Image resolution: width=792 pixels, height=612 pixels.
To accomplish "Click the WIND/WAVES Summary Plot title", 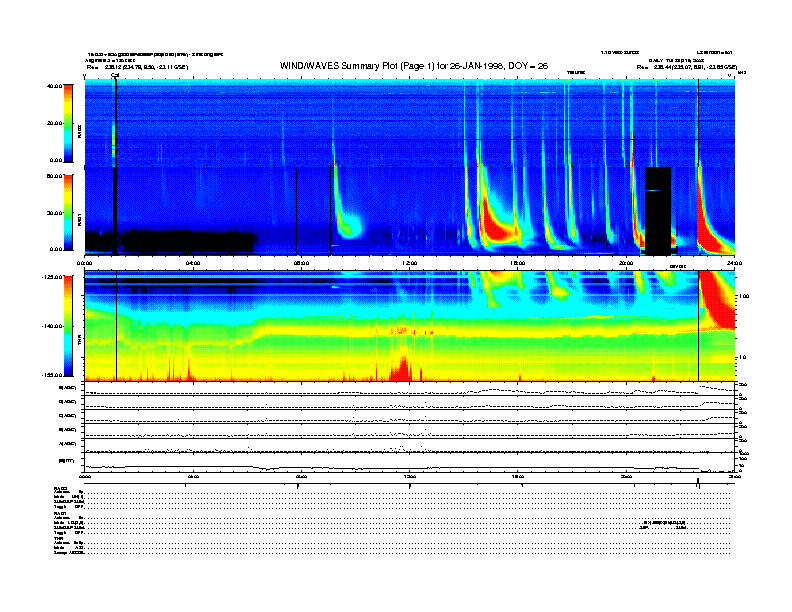I will pos(414,66).
